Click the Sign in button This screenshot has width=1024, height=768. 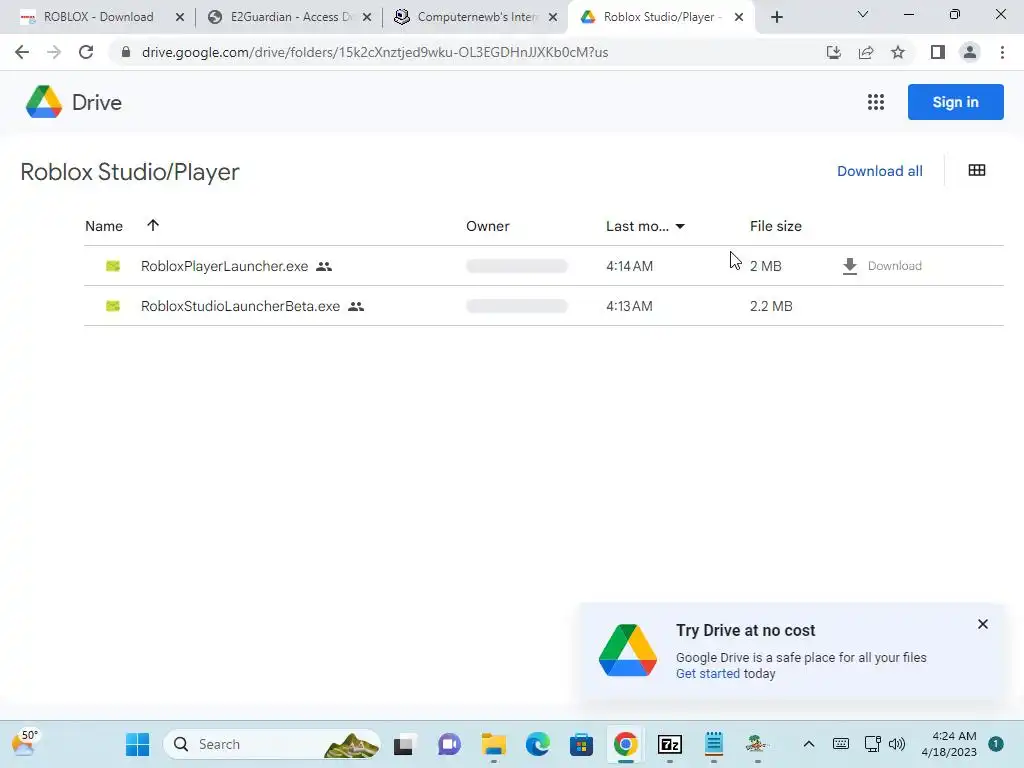pos(955,102)
